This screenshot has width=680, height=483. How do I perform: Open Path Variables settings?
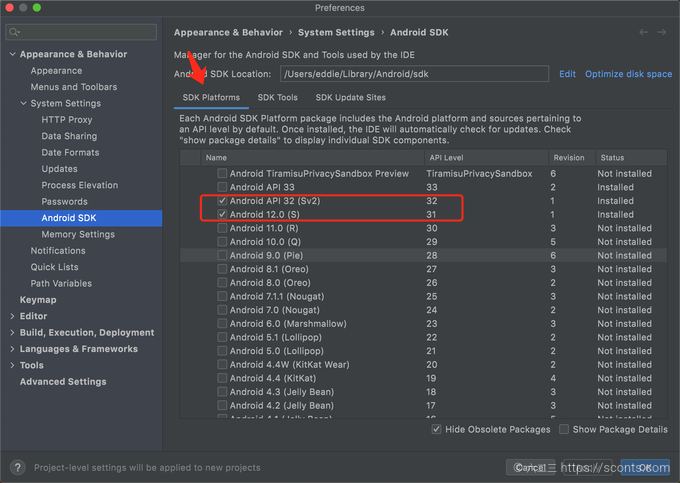[61, 284]
